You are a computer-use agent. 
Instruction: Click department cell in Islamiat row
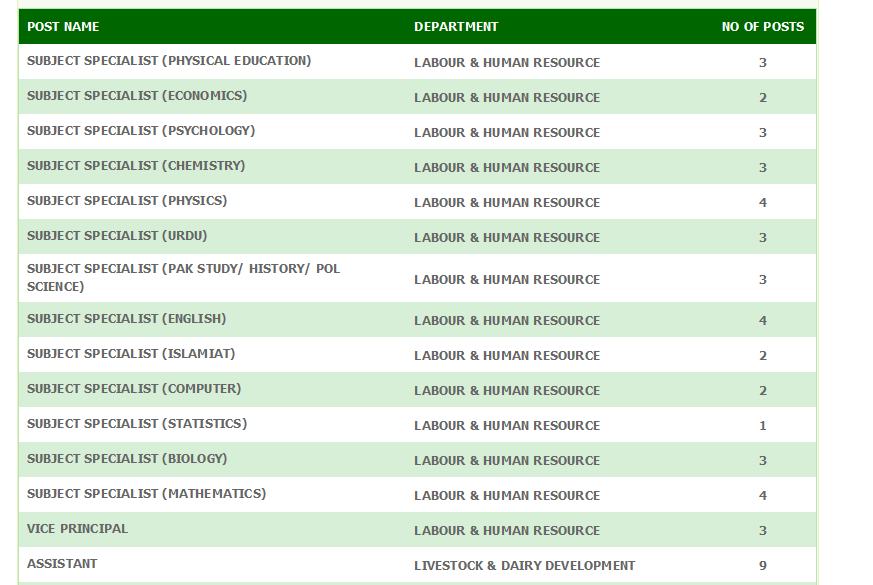pos(507,356)
